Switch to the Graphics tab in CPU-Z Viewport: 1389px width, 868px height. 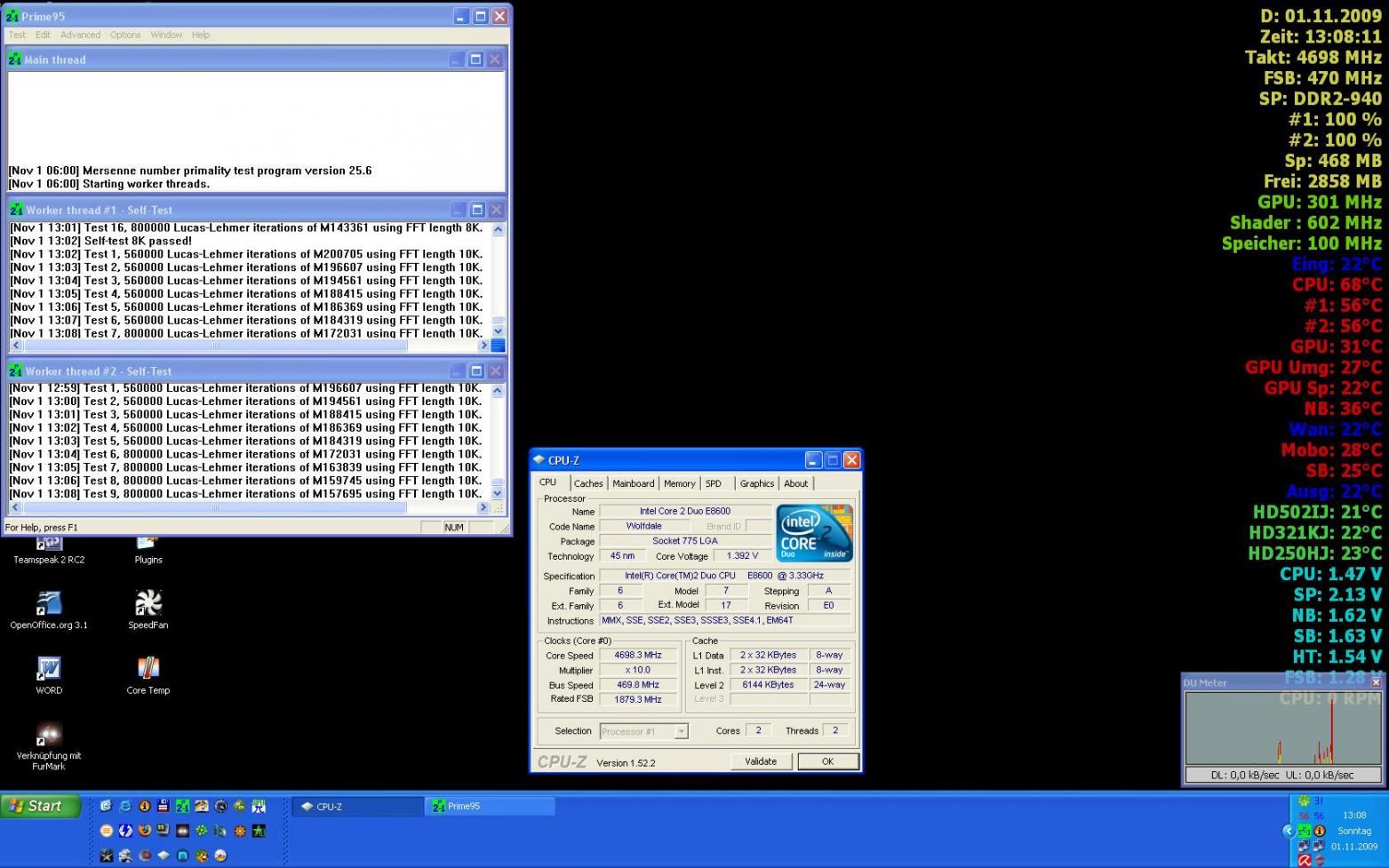(x=757, y=483)
